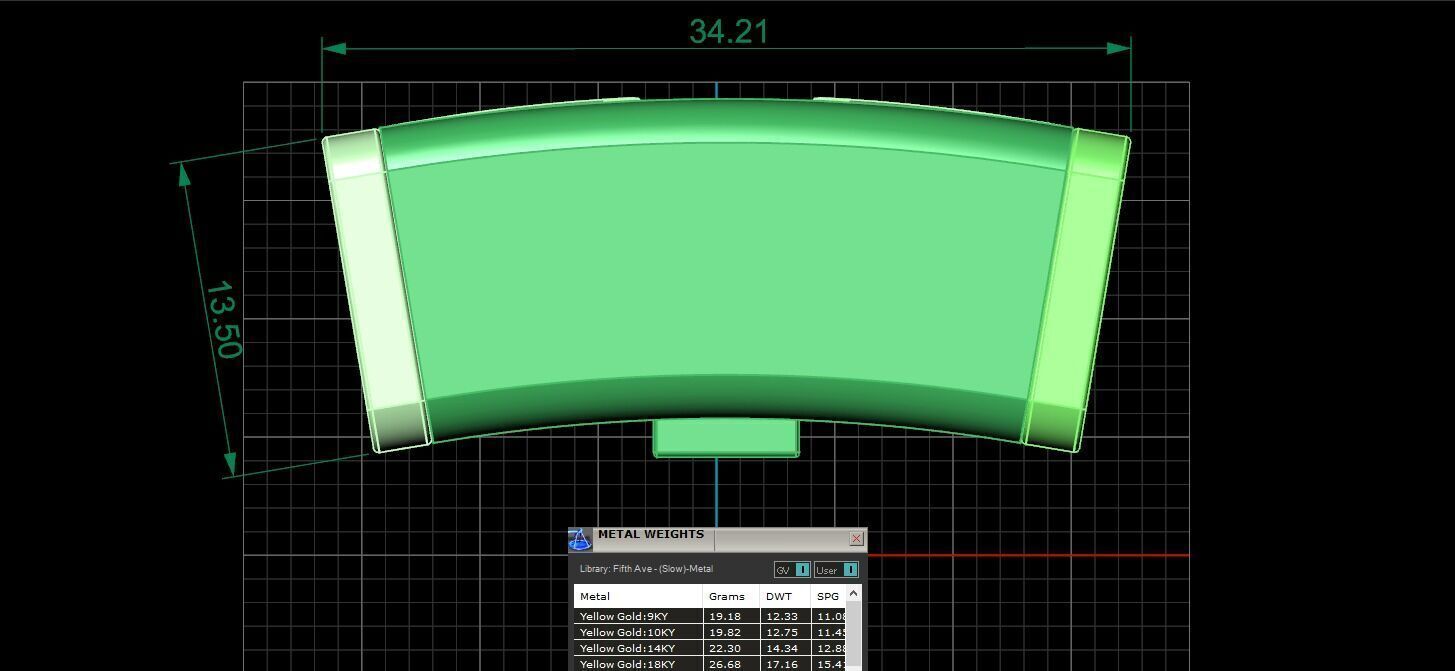Select the pale left end cap of the band
The height and width of the screenshot is (671, 1455).
click(377, 292)
